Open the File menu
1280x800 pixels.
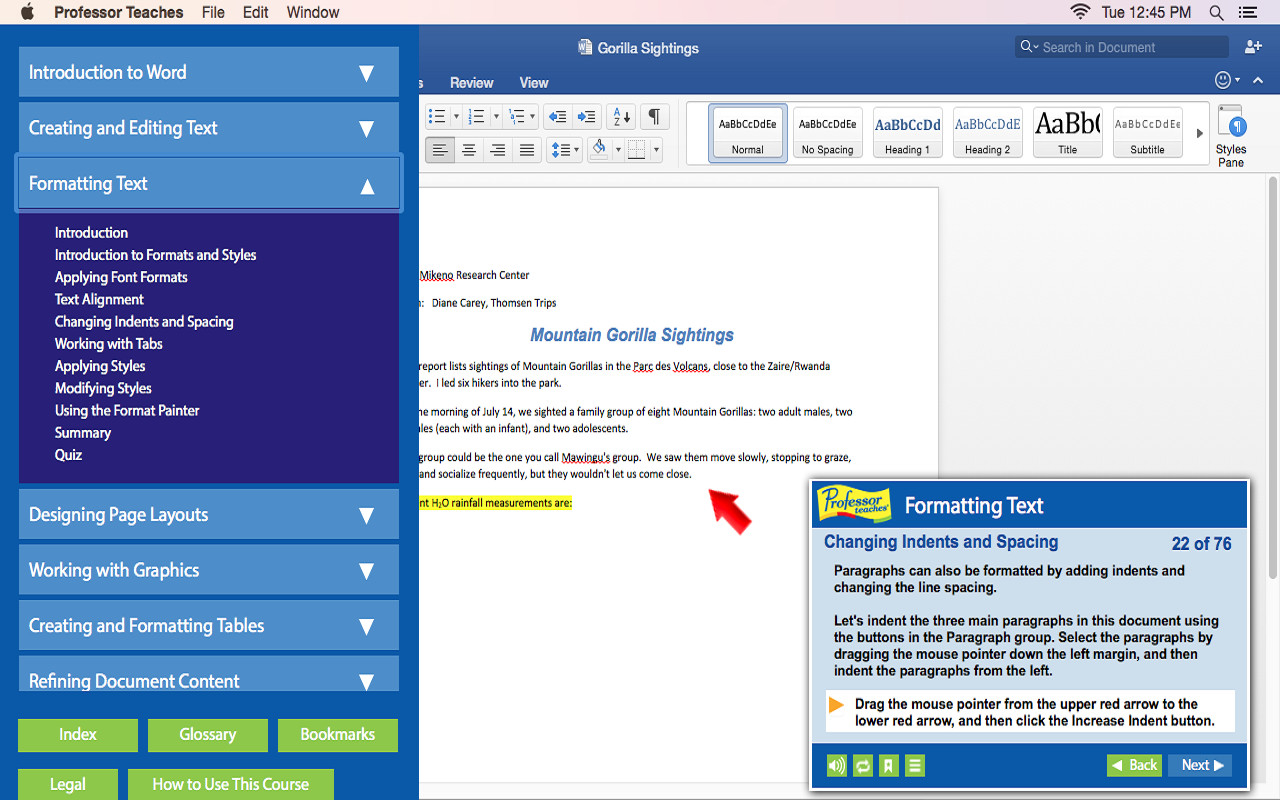(x=213, y=12)
